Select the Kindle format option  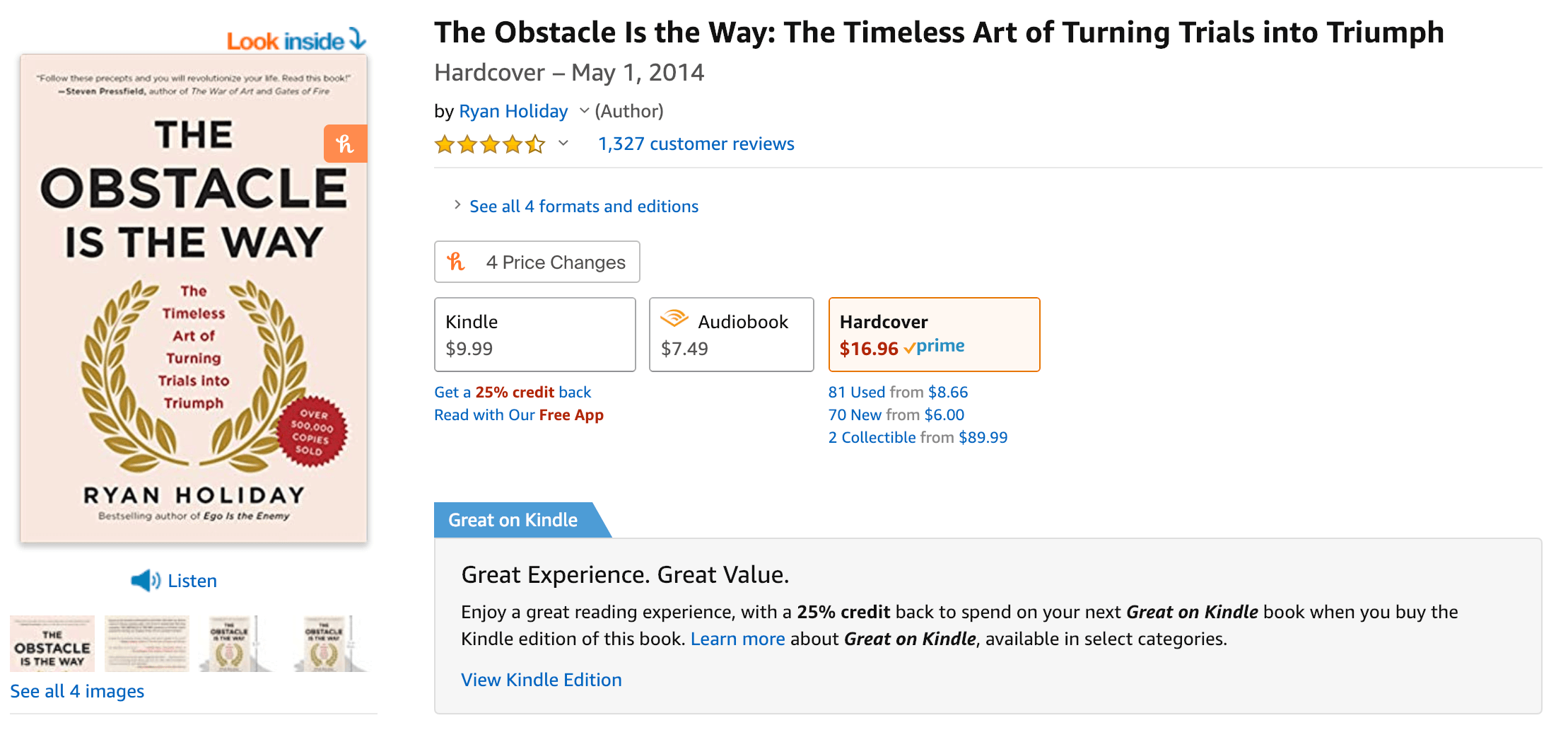pos(534,335)
